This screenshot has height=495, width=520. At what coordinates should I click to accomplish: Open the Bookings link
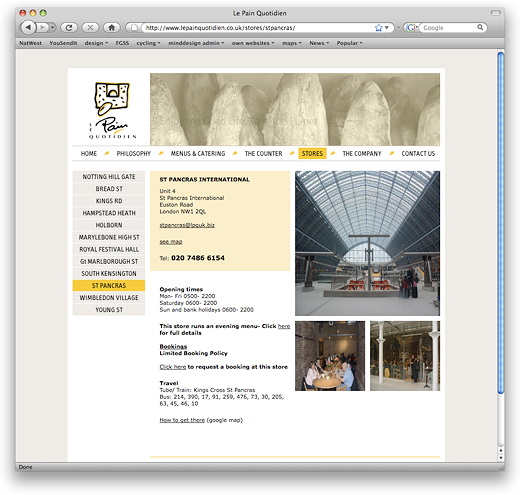click(173, 346)
